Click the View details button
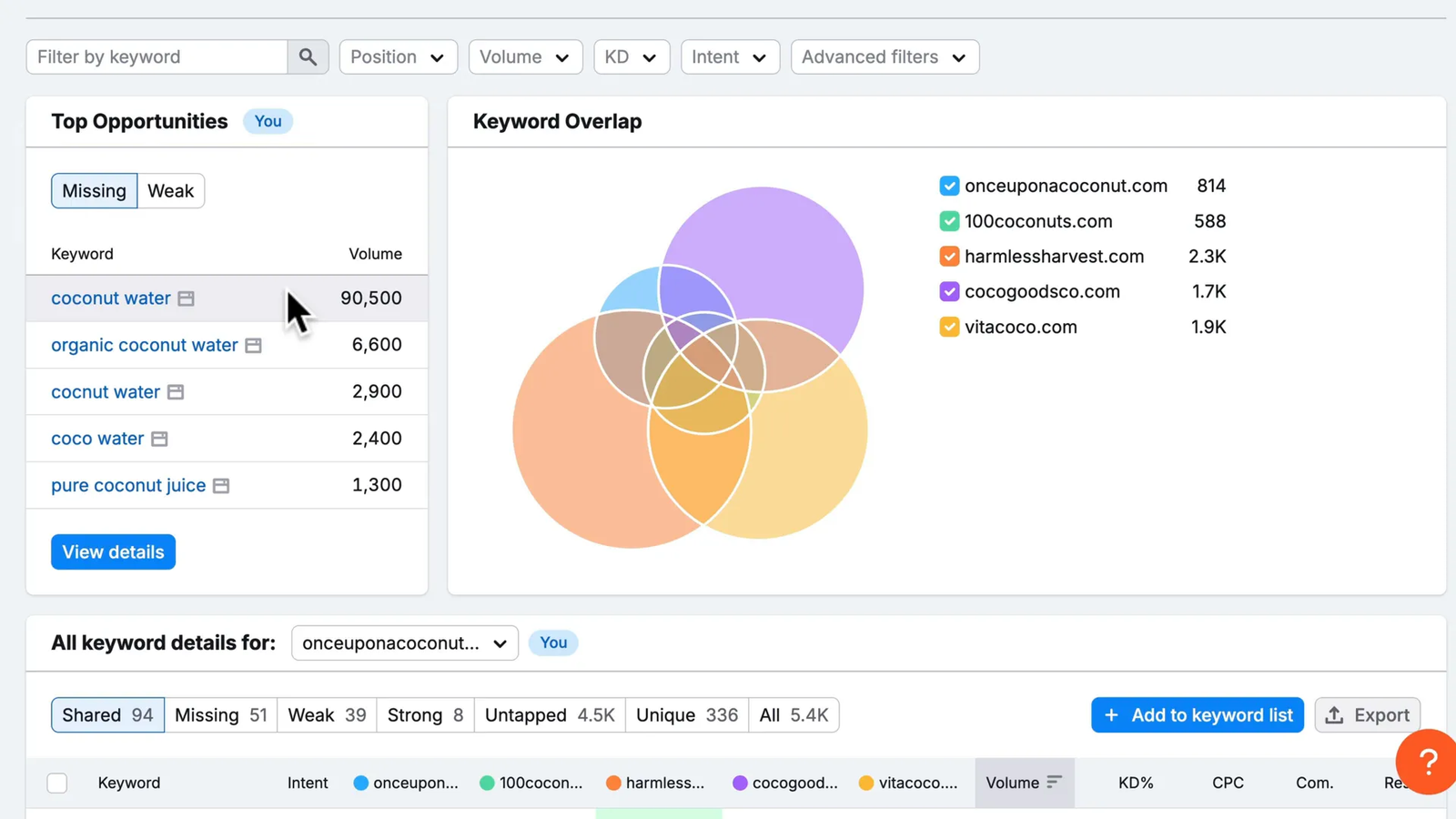Viewport: 1456px width, 819px height. 113,552
